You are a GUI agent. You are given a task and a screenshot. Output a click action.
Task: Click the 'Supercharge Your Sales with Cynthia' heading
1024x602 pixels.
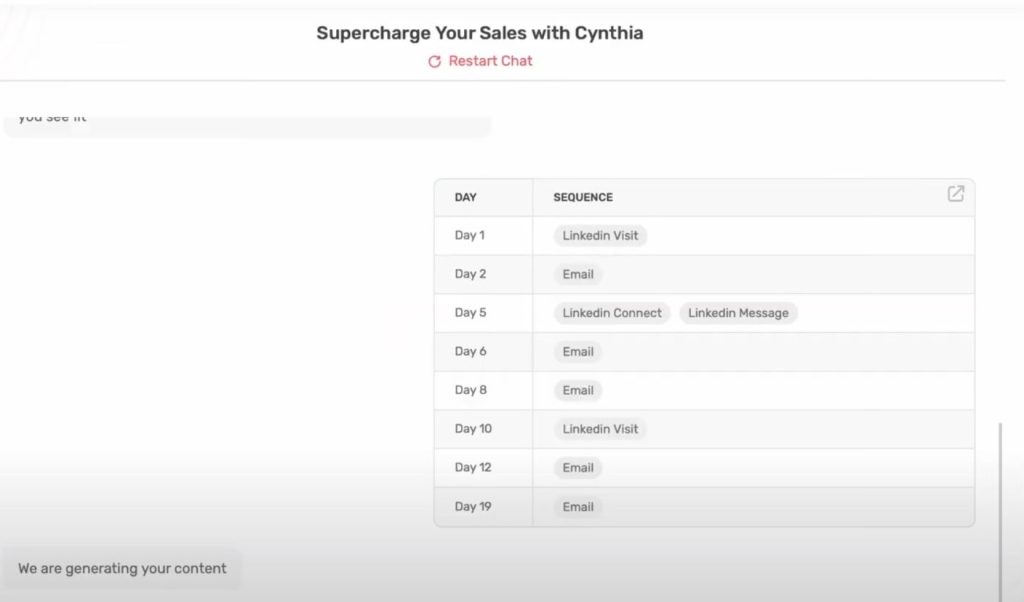(x=480, y=33)
